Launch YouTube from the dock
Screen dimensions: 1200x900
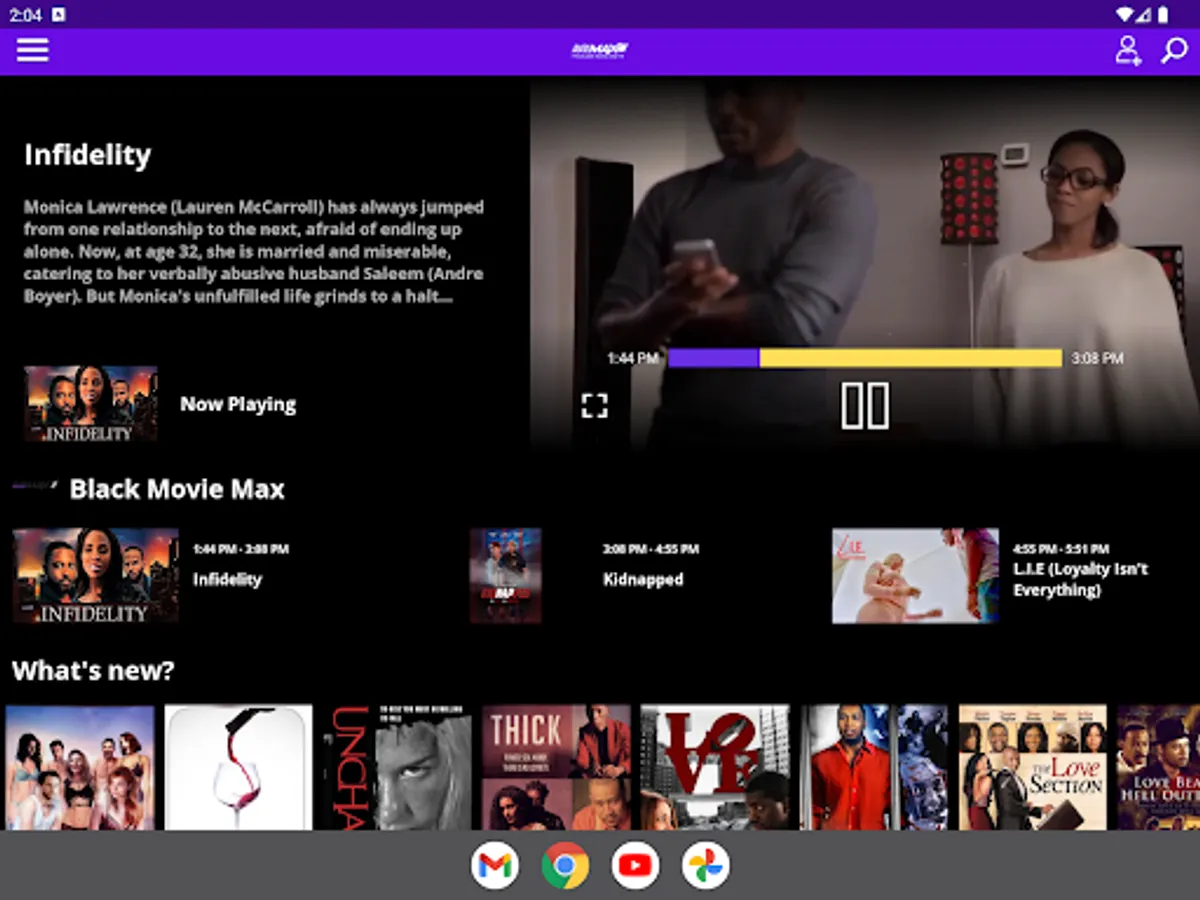coord(635,866)
